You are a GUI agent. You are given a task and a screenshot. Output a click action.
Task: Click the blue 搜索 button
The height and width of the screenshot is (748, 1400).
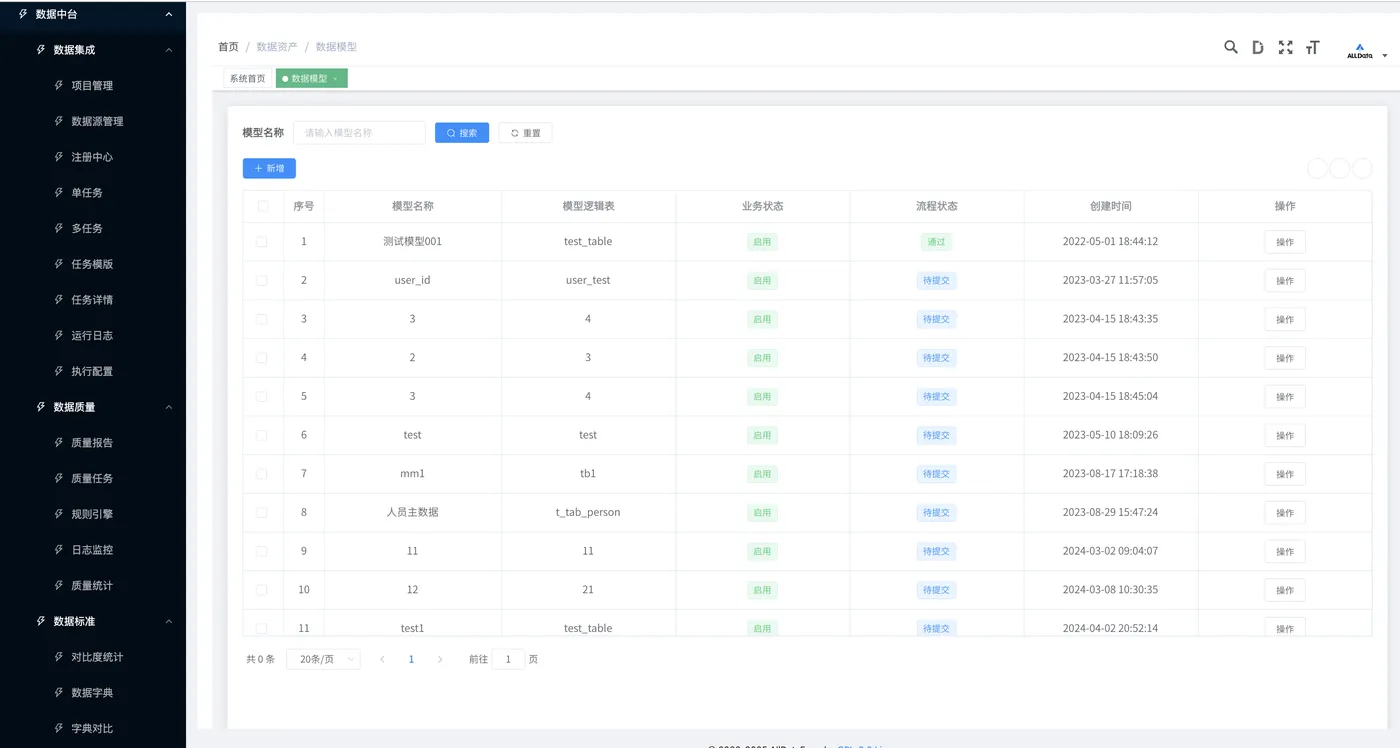[462, 133]
